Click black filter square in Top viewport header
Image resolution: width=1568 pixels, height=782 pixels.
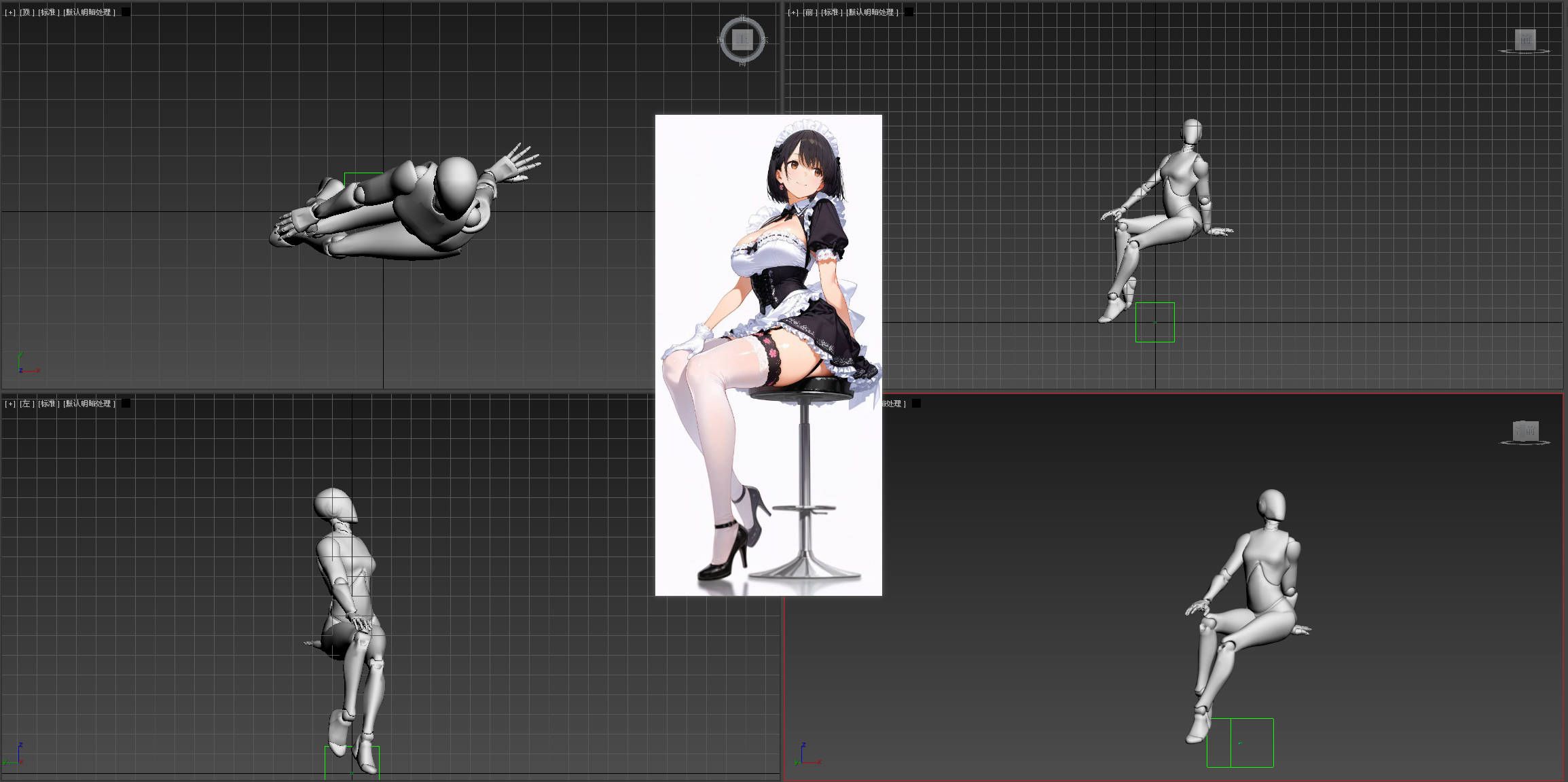[126, 12]
